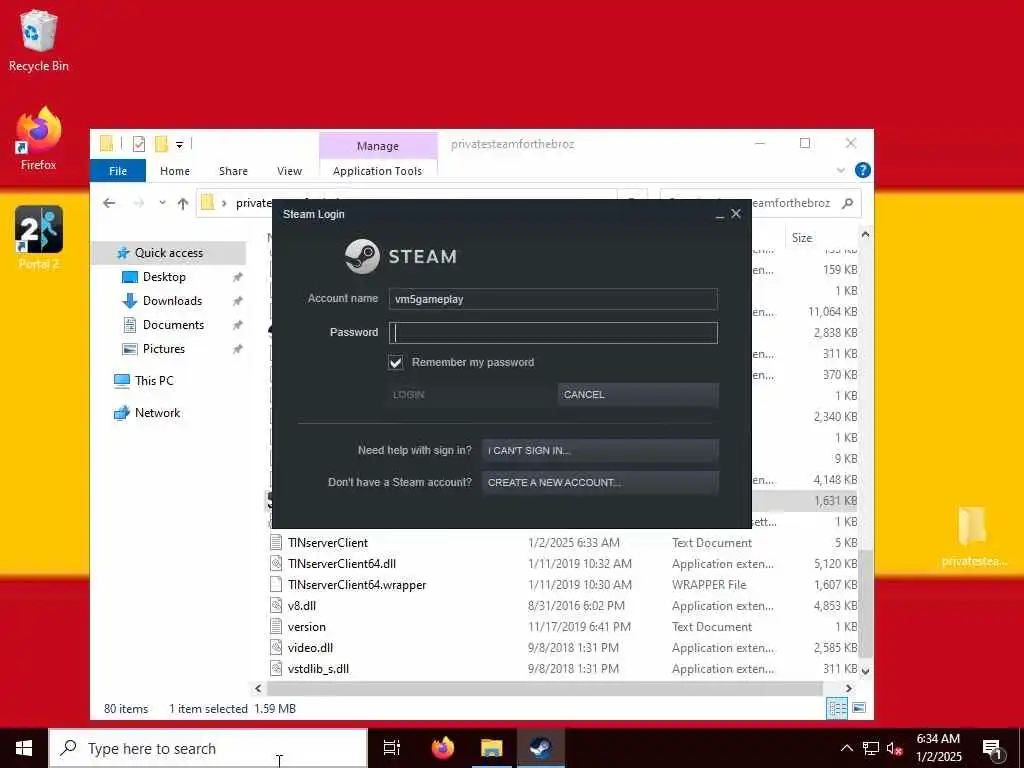Click the LOGIN button
Viewport: 1024px width, 768px height.
pyautogui.click(x=470, y=394)
